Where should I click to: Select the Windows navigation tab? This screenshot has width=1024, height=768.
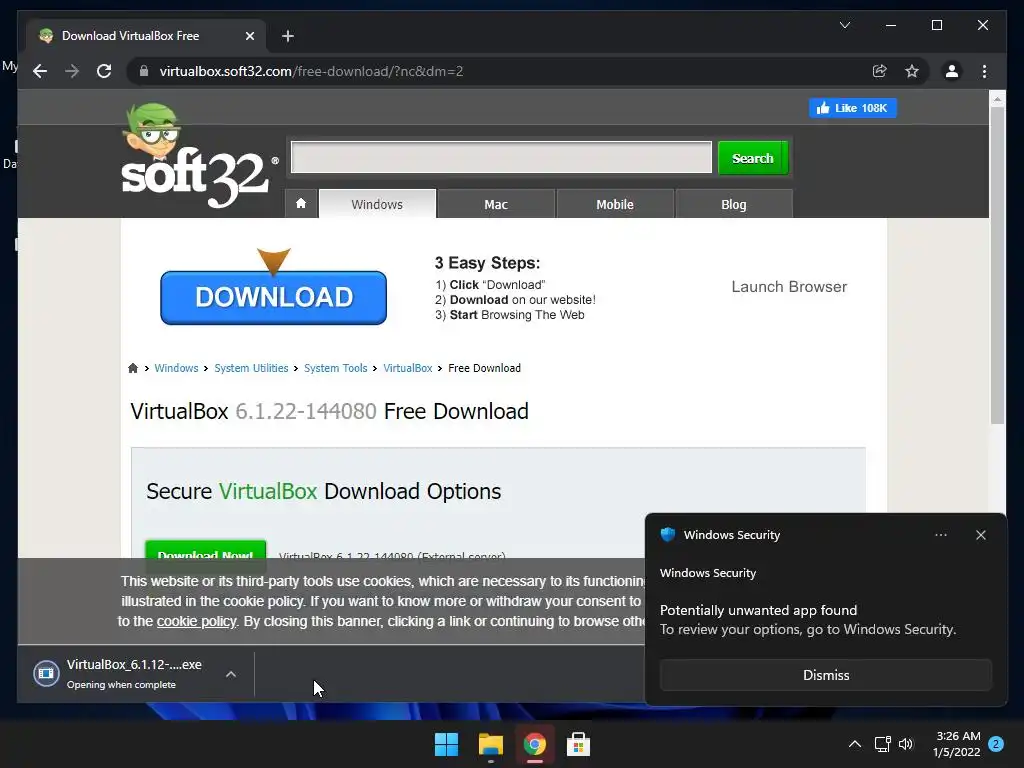(x=377, y=204)
